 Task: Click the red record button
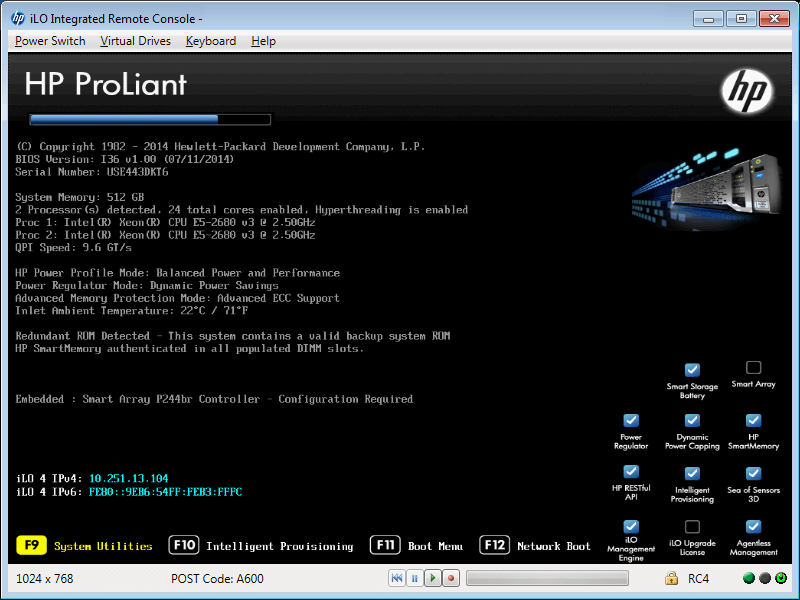tap(451, 578)
